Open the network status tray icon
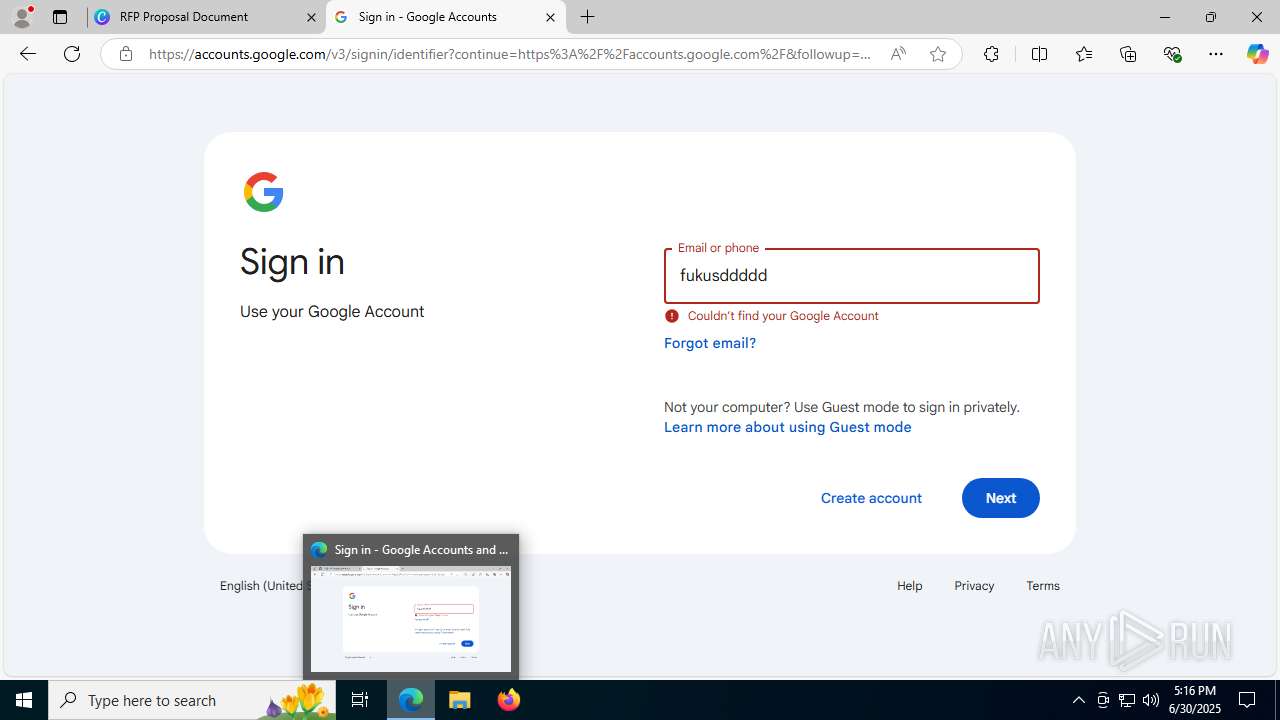The height and width of the screenshot is (720, 1280). 1127,700
